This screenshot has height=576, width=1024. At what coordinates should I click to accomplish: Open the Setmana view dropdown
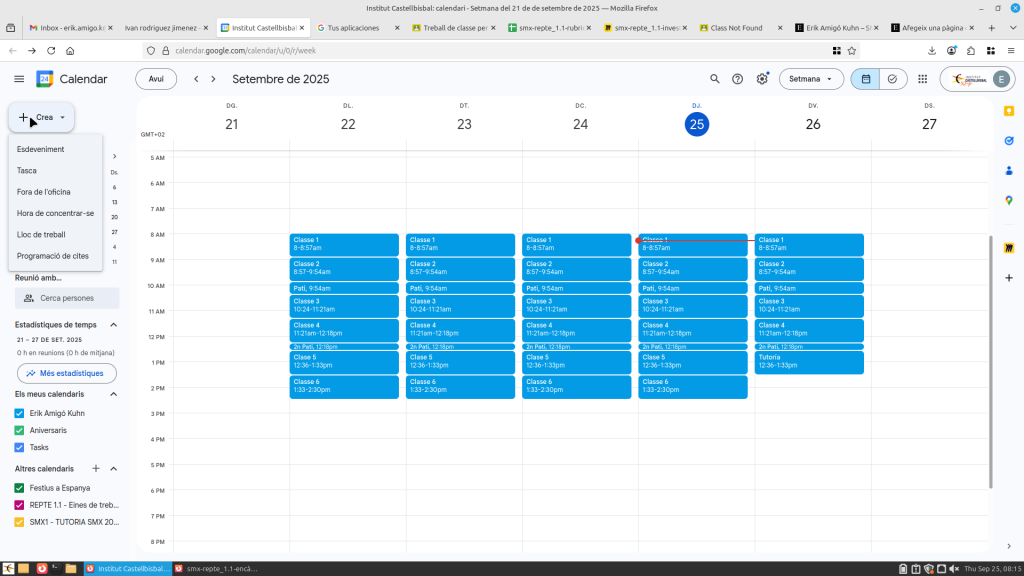[x=811, y=79]
